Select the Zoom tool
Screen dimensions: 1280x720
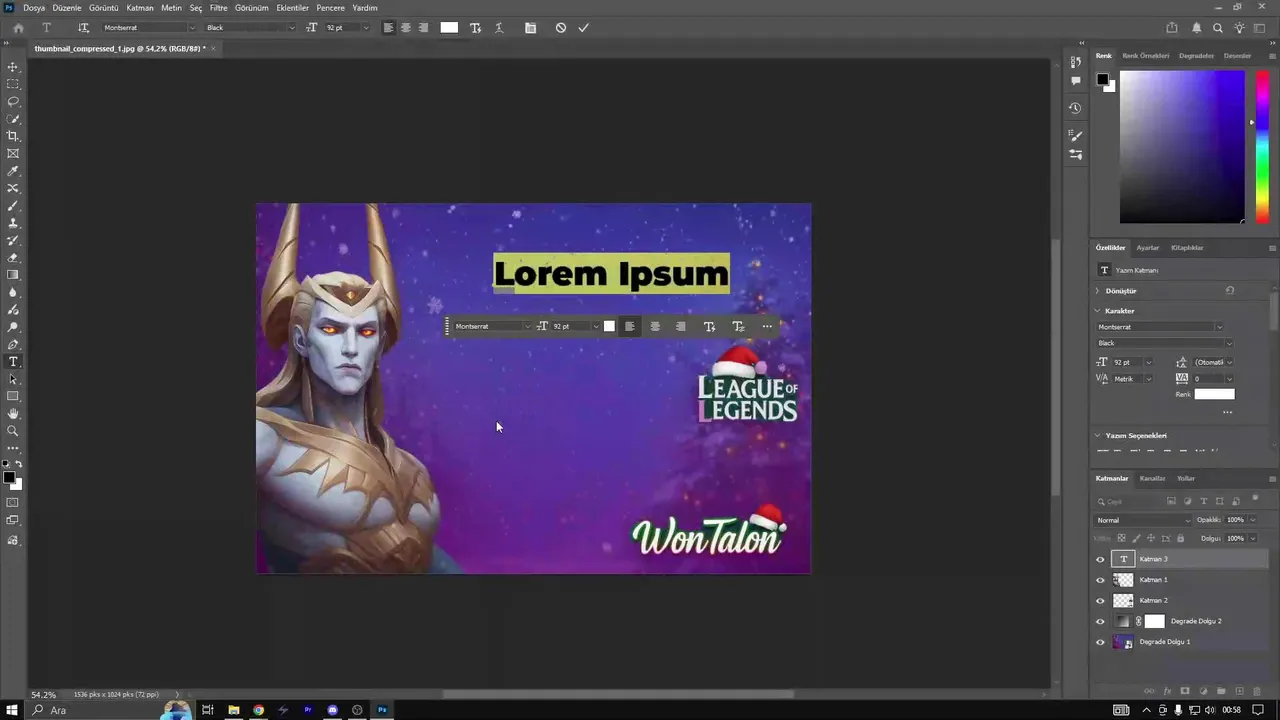pos(13,431)
